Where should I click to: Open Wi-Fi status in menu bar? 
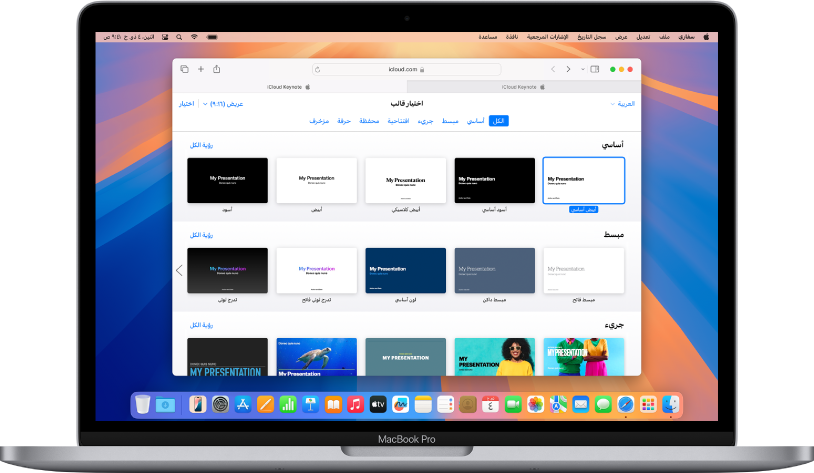194,37
